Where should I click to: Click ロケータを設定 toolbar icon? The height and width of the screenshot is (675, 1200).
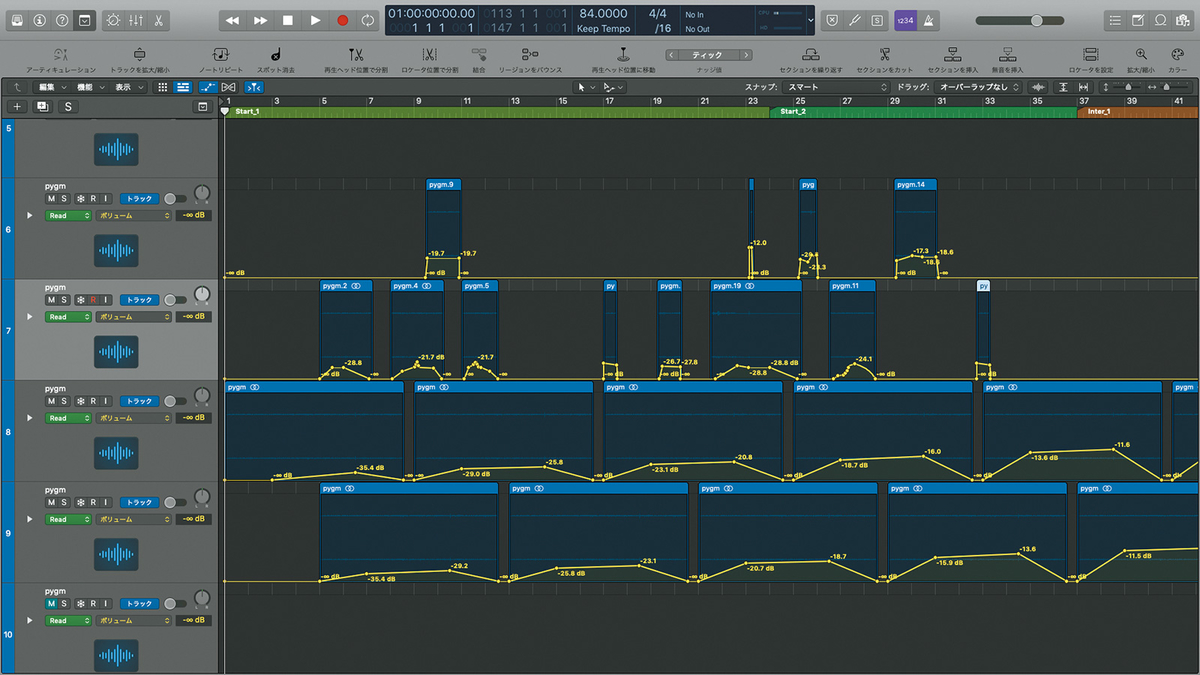pos(1091,54)
